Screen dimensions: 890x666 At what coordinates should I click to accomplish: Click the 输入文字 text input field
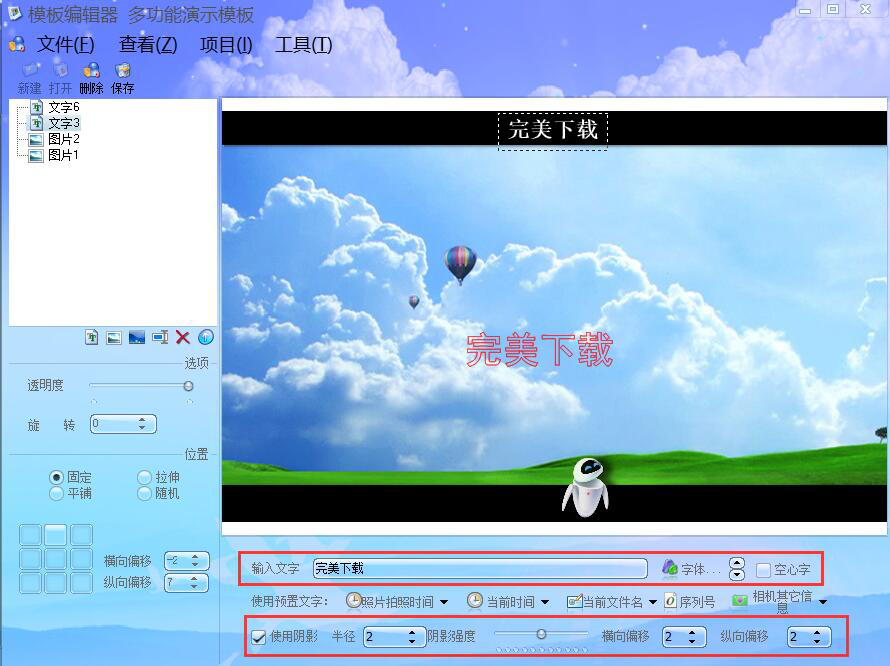pyautogui.click(x=480, y=568)
